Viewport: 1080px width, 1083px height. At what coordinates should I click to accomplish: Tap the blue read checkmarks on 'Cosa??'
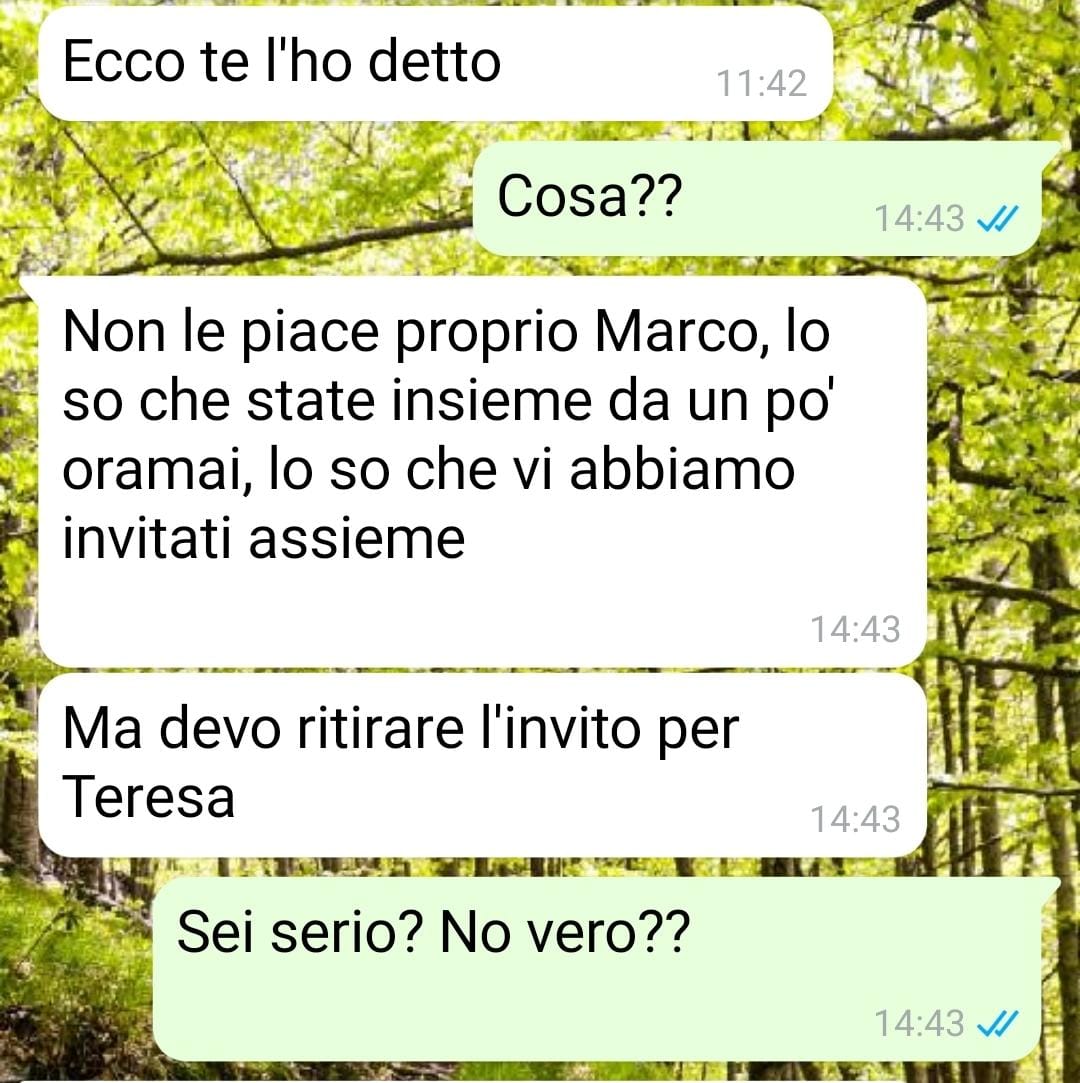click(x=998, y=219)
